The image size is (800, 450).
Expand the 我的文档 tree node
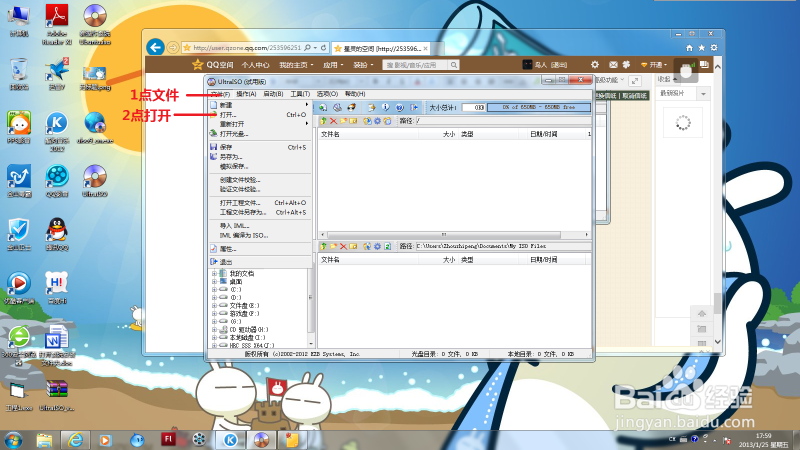(x=214, y=273)
